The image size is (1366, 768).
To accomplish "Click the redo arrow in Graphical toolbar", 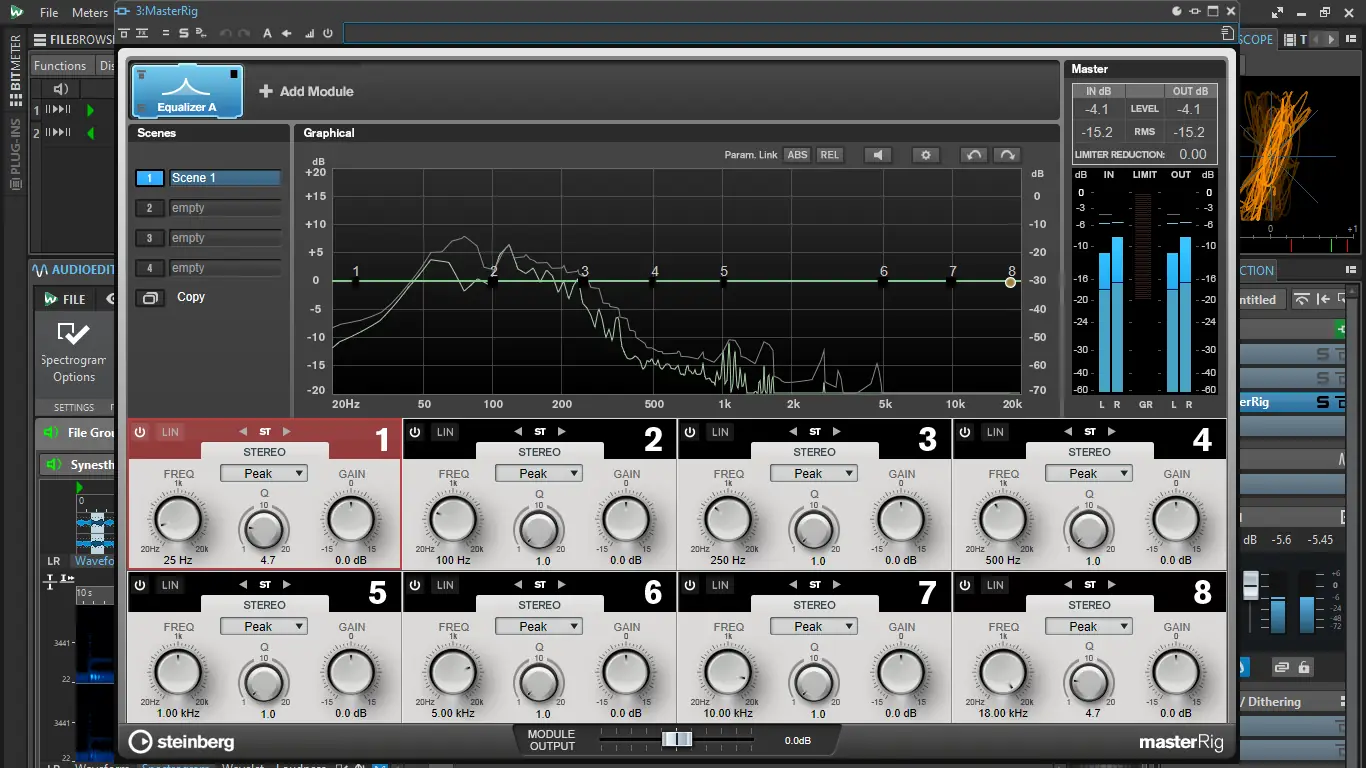I will [x=1007, y=155].
